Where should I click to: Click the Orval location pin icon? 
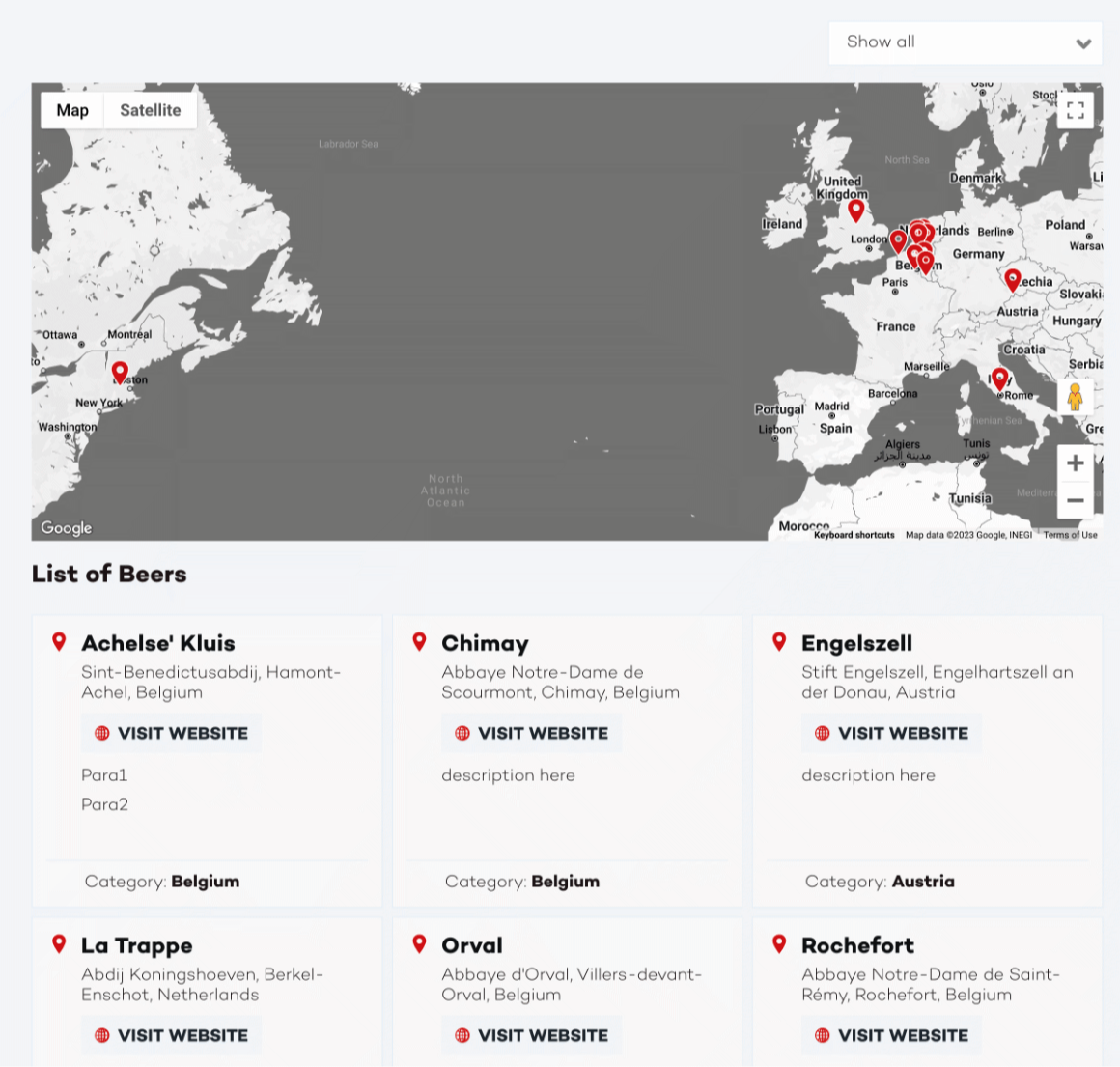pos(419,943)
